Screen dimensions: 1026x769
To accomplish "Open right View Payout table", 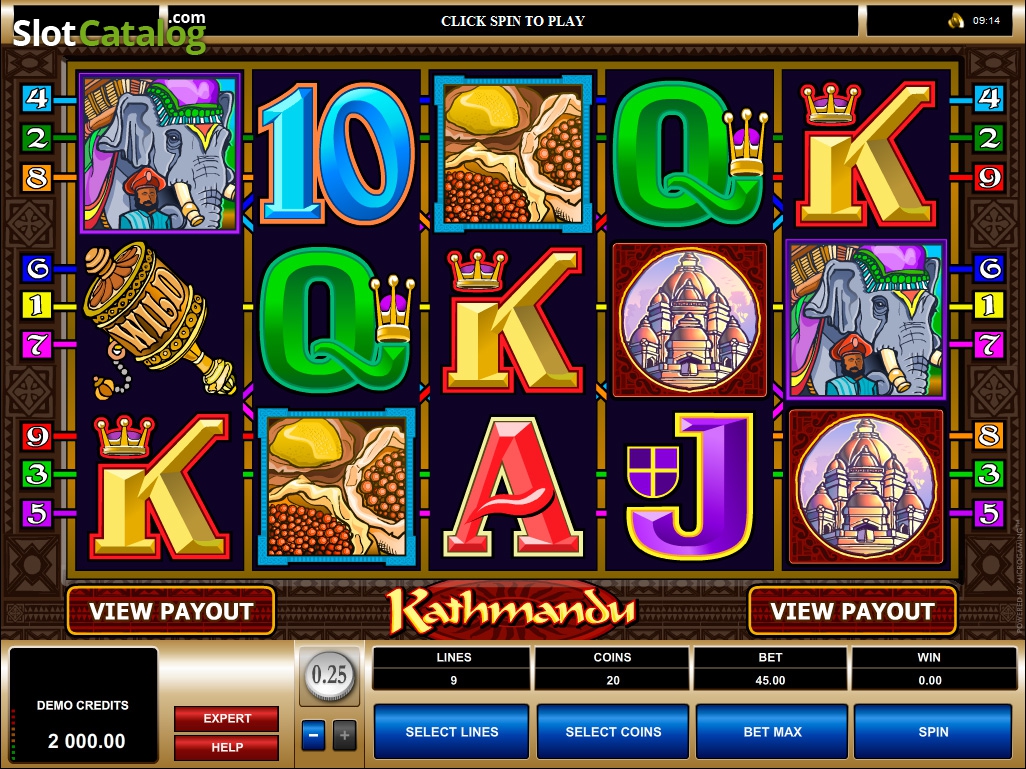I will click(x=852, y=611).
